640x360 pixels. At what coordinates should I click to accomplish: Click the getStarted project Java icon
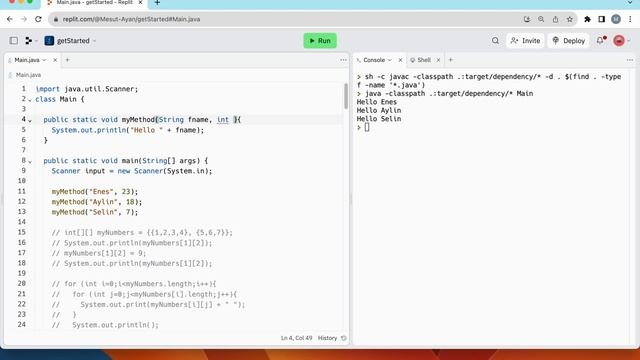(49, 41)
